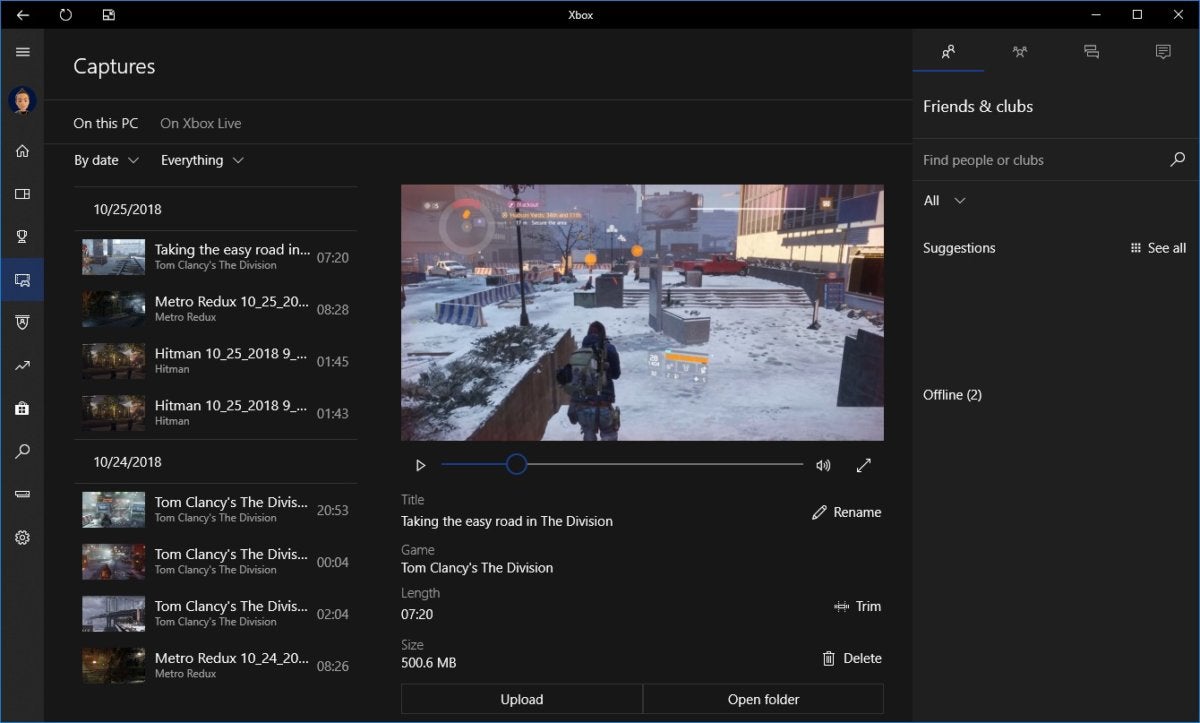Select the On this PC tab
Screen dimensions: 1200x723
click(x=106, y=123)
